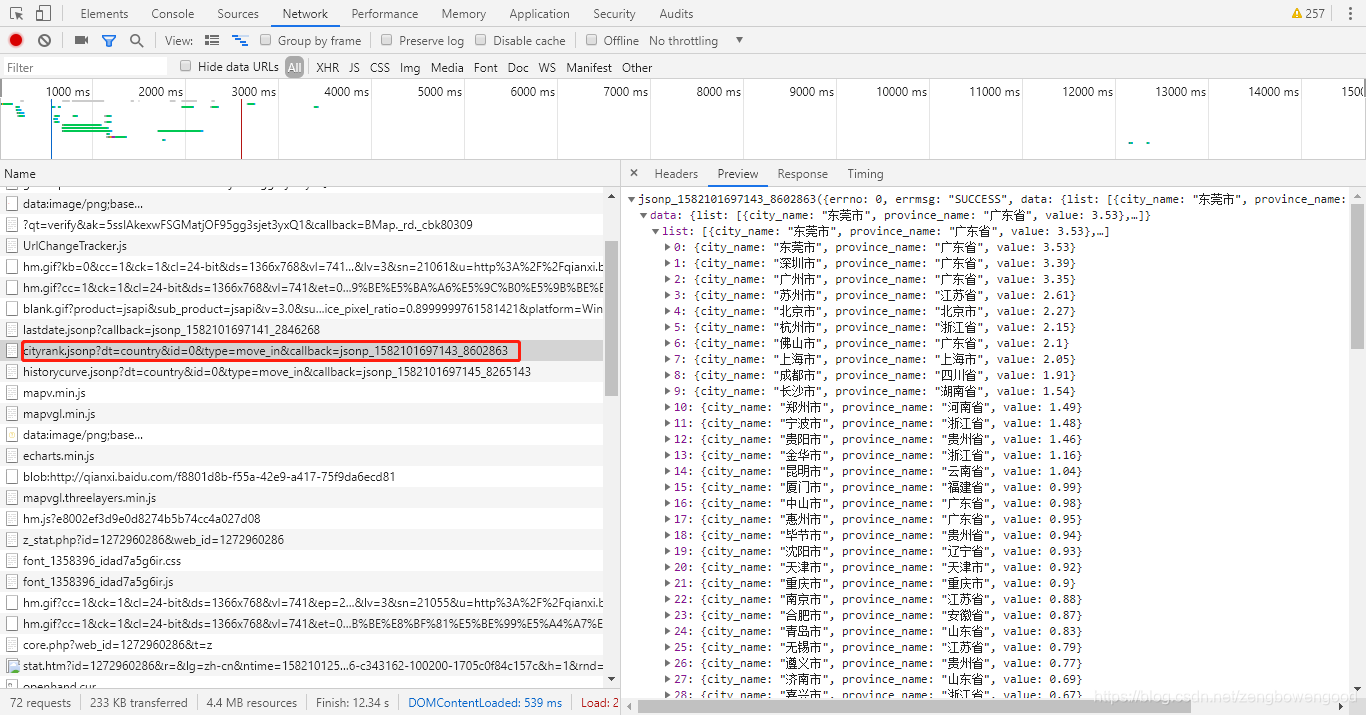Viewport: 1366px width, 715px height.
Task: Show the Timing tab of the request
Action: click(865, 174)
